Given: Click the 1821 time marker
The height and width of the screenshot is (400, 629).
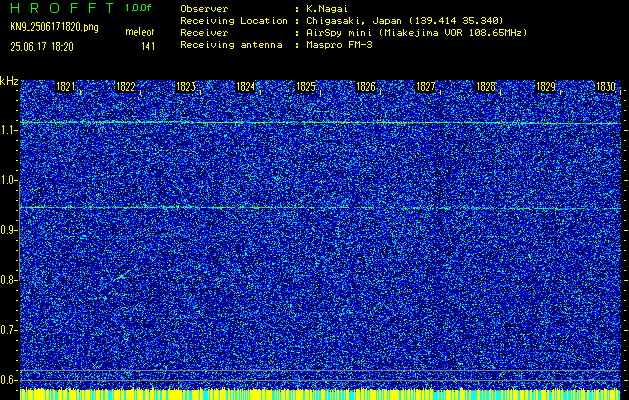Looking at the screenshot, I should 65,87.
